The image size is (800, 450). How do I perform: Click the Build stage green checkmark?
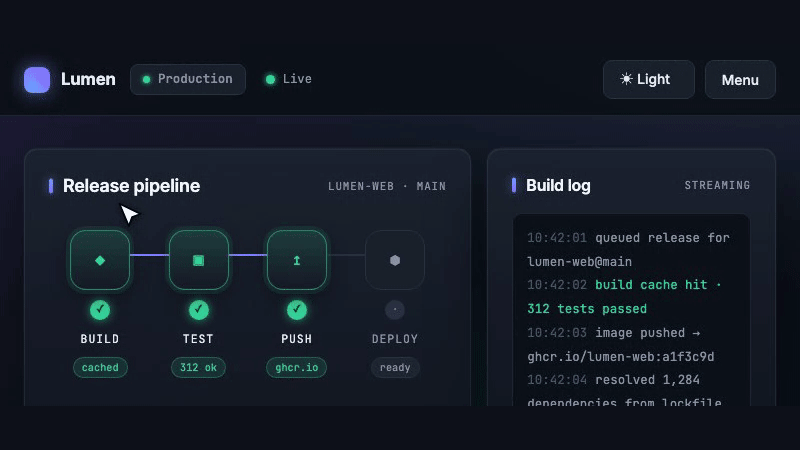point(100,310)
